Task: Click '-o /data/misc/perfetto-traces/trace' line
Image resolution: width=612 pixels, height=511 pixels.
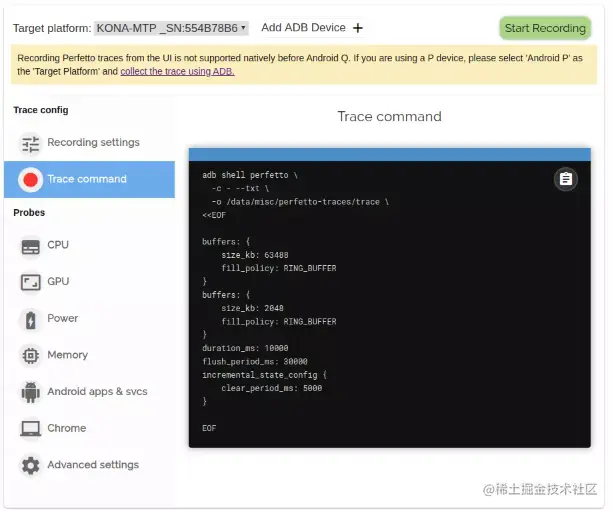Action: click(300, 202)
